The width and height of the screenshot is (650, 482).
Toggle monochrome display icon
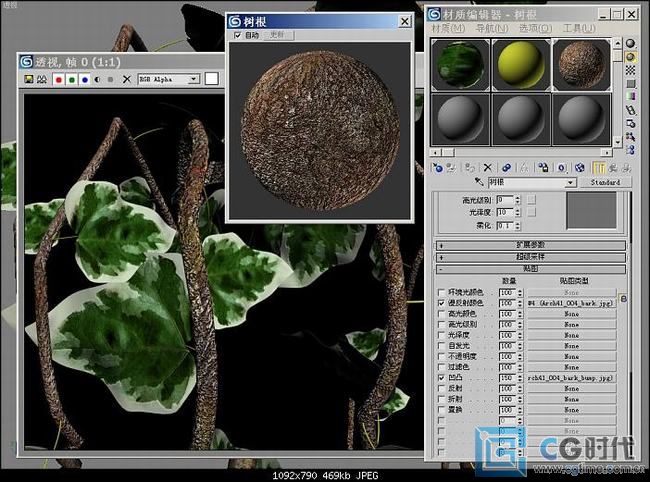click(x=110, y=79)
